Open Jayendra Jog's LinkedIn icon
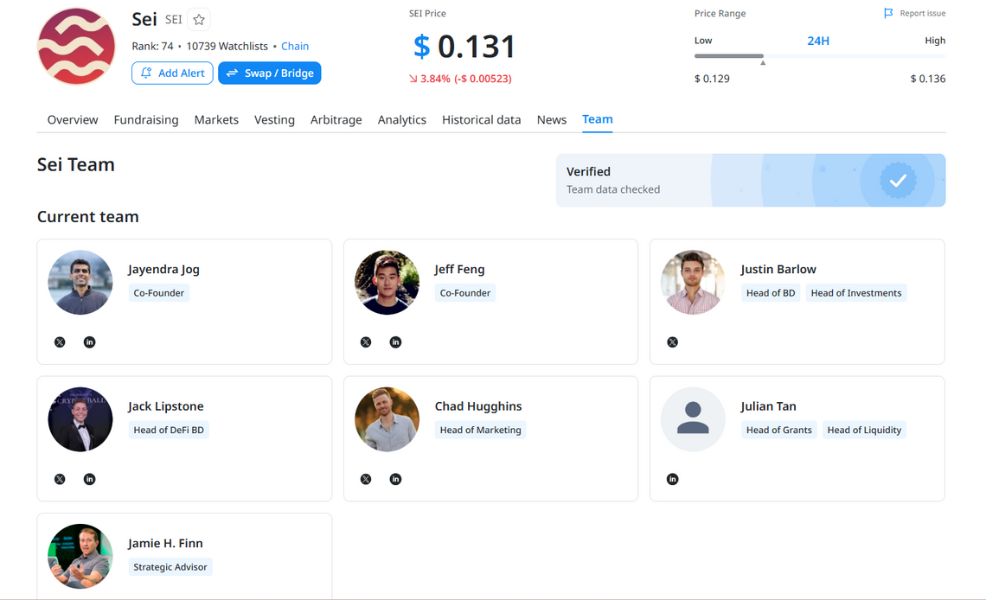This screenshot has width=1000, height=600. 89,342
